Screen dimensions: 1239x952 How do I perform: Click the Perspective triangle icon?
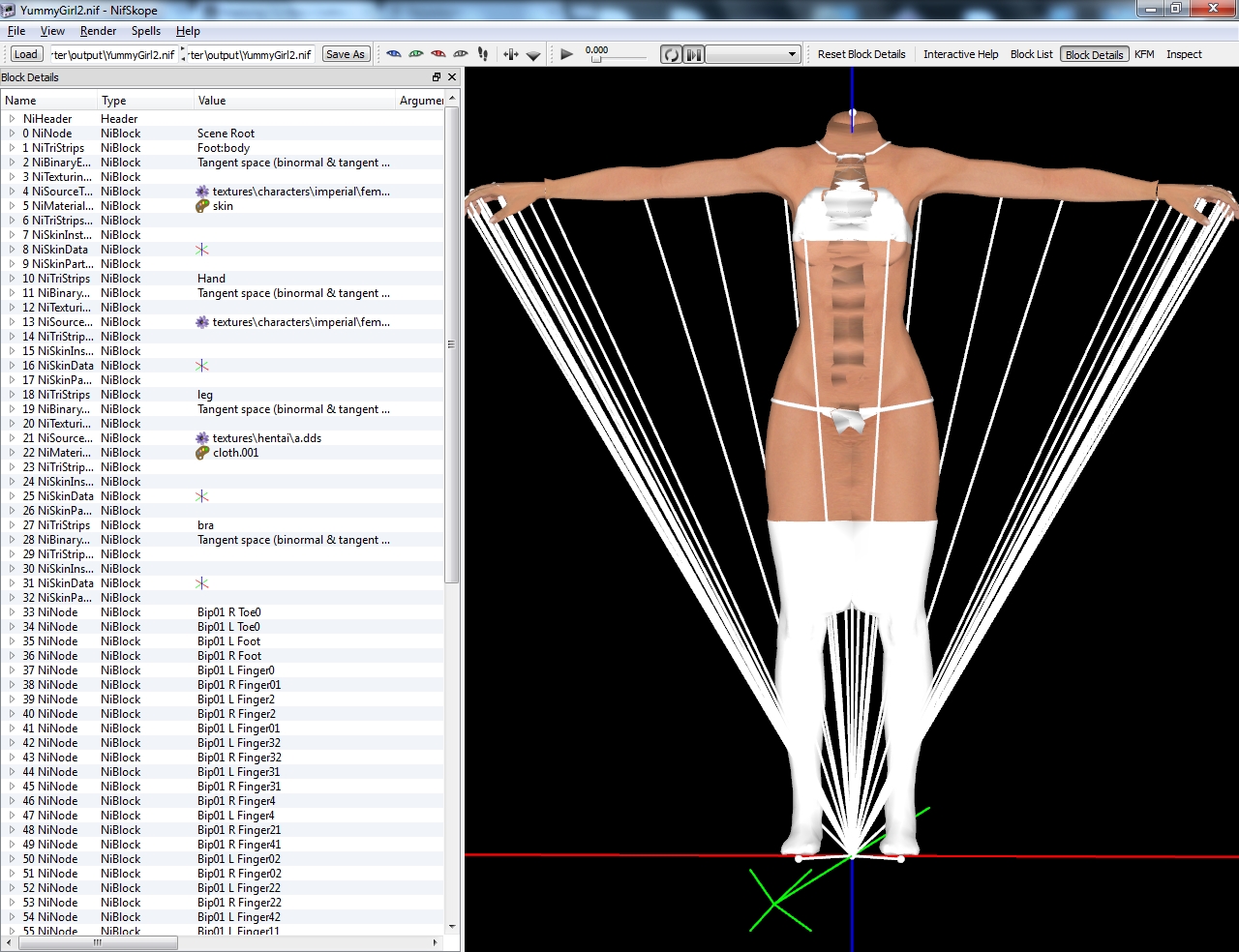tap(533, 55)
